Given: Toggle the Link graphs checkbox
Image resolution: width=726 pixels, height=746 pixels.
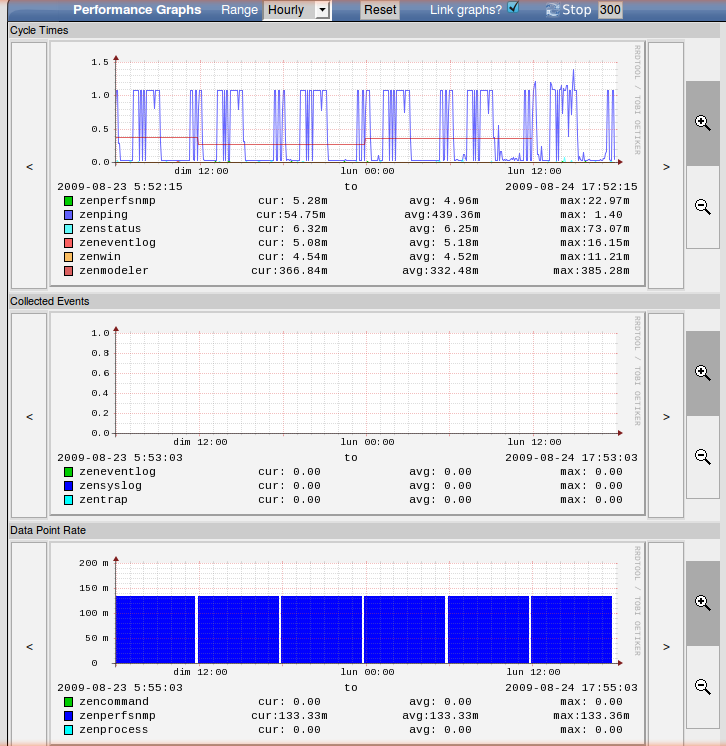Looking at the screenshot, I should tap(514, 9).
